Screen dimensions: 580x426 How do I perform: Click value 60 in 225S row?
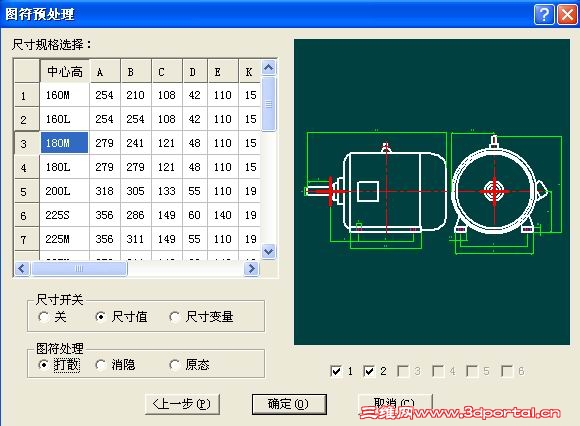[x=195, y=215]
